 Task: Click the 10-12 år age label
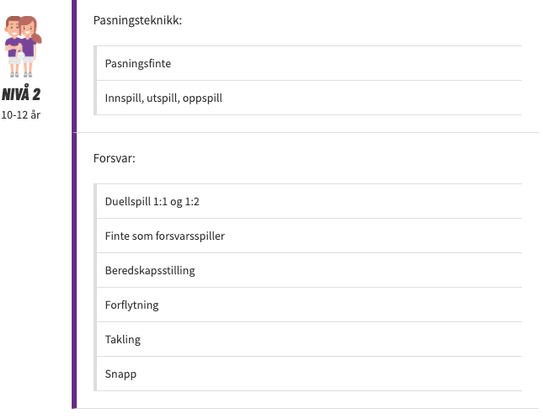click(x=21, y=115)
